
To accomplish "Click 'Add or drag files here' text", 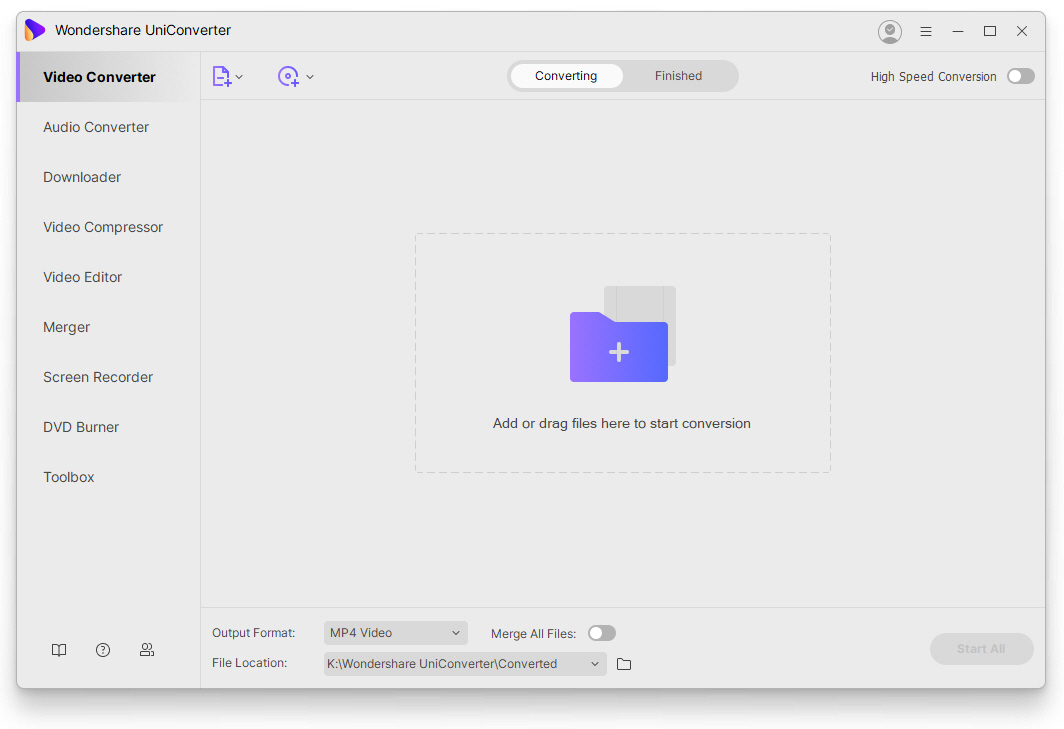I will (x=622, y=424).
